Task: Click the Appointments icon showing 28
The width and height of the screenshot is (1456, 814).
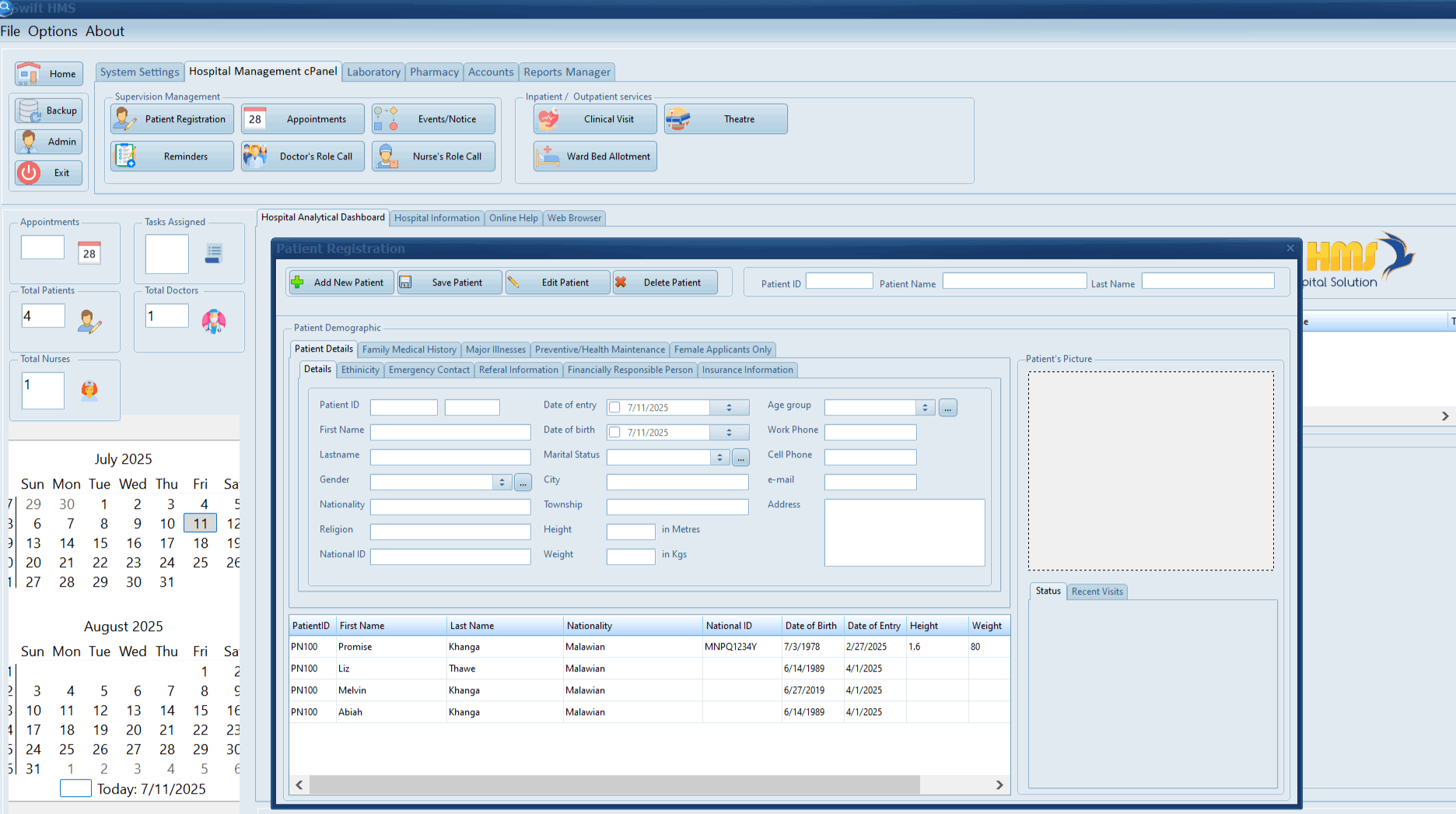Action: (x=254, y=118)
